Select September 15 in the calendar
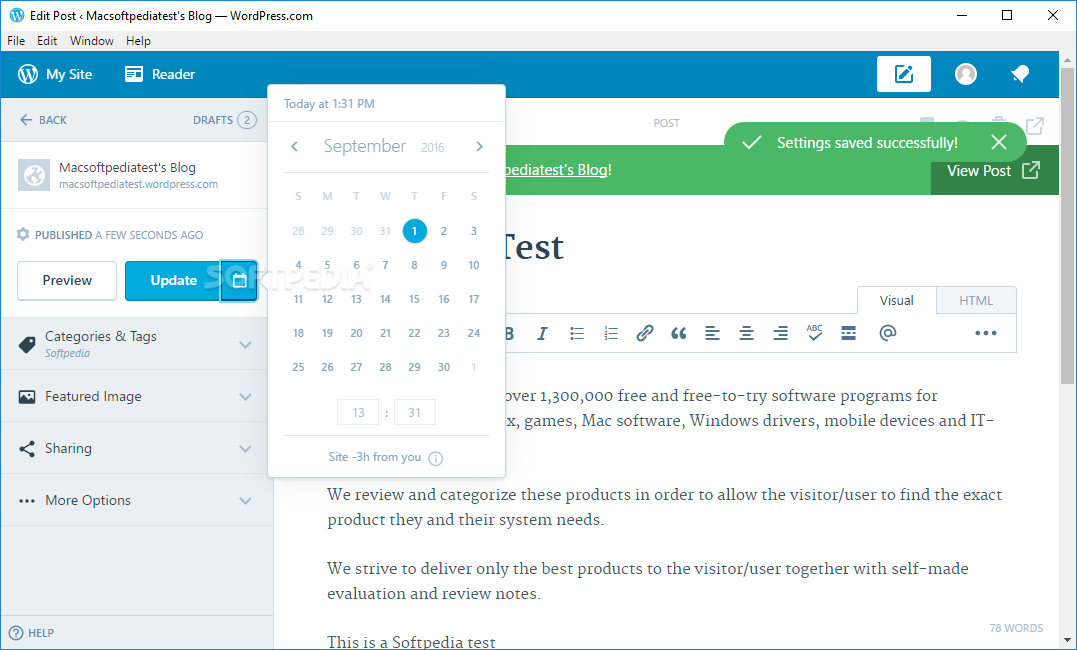 pos(414,299)
